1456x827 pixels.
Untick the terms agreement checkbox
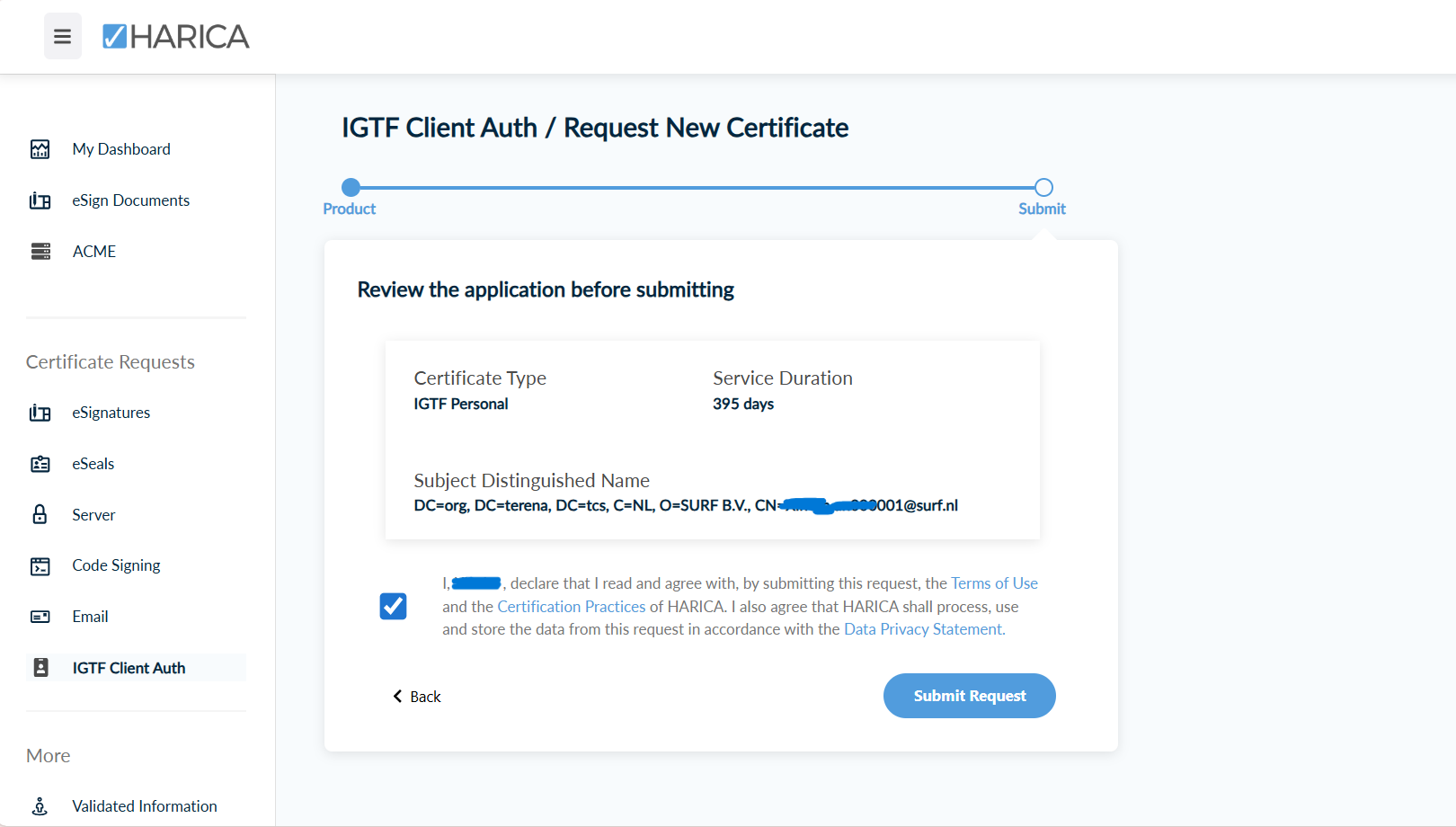point(393,606)
